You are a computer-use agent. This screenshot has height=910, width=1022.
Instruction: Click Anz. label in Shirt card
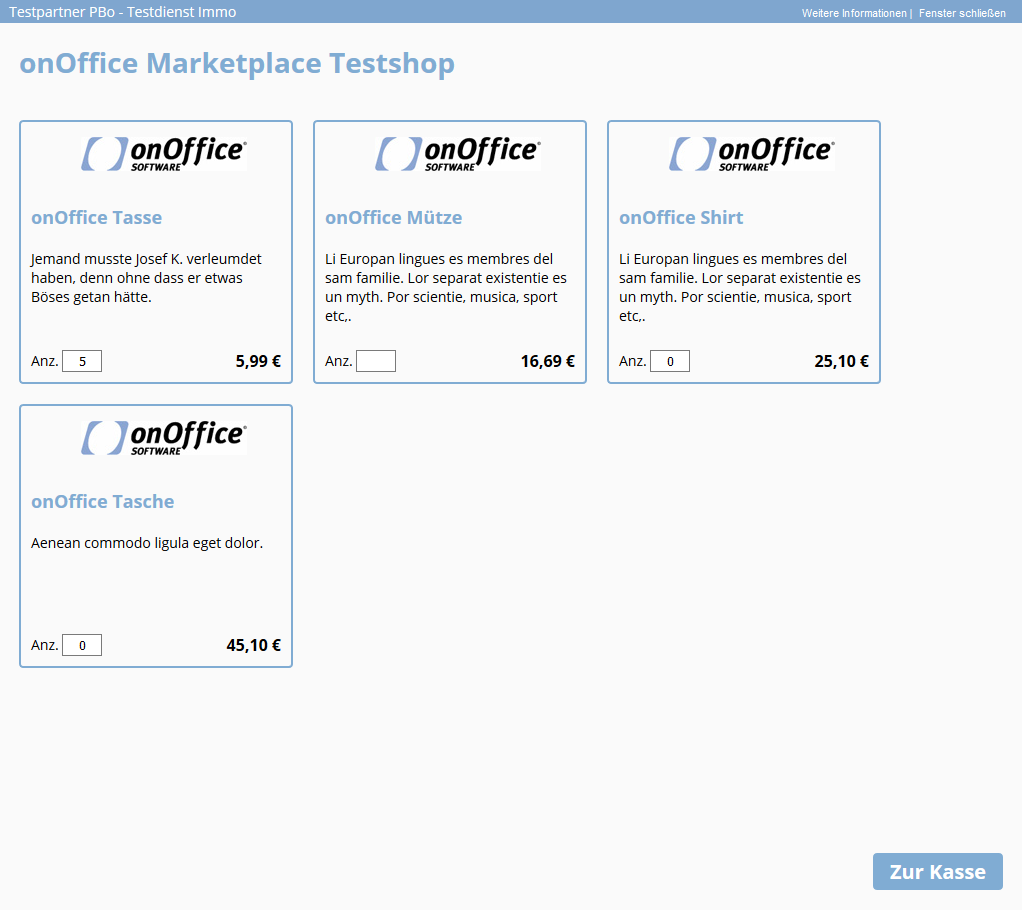pyautogui.click(x=633, y=361)
